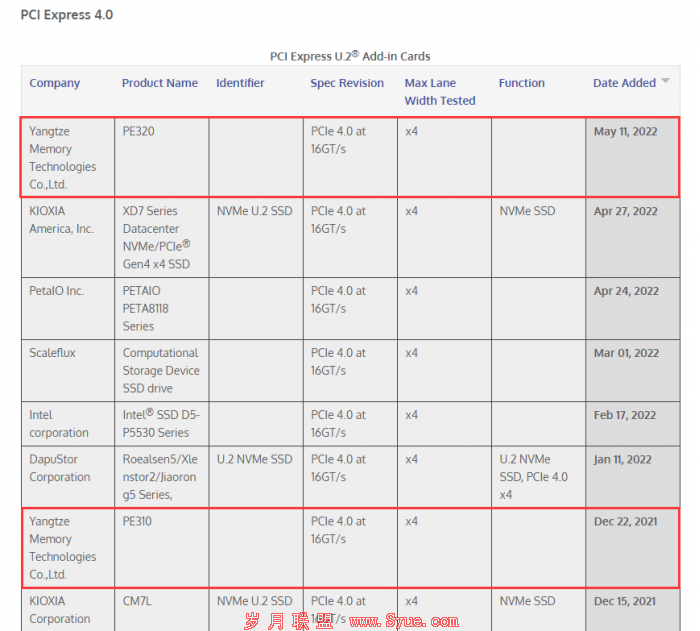Click NVMe SSD function in KIOXIA America row
The width and height of the screenshot is (700, 631).
pos(538,237)
